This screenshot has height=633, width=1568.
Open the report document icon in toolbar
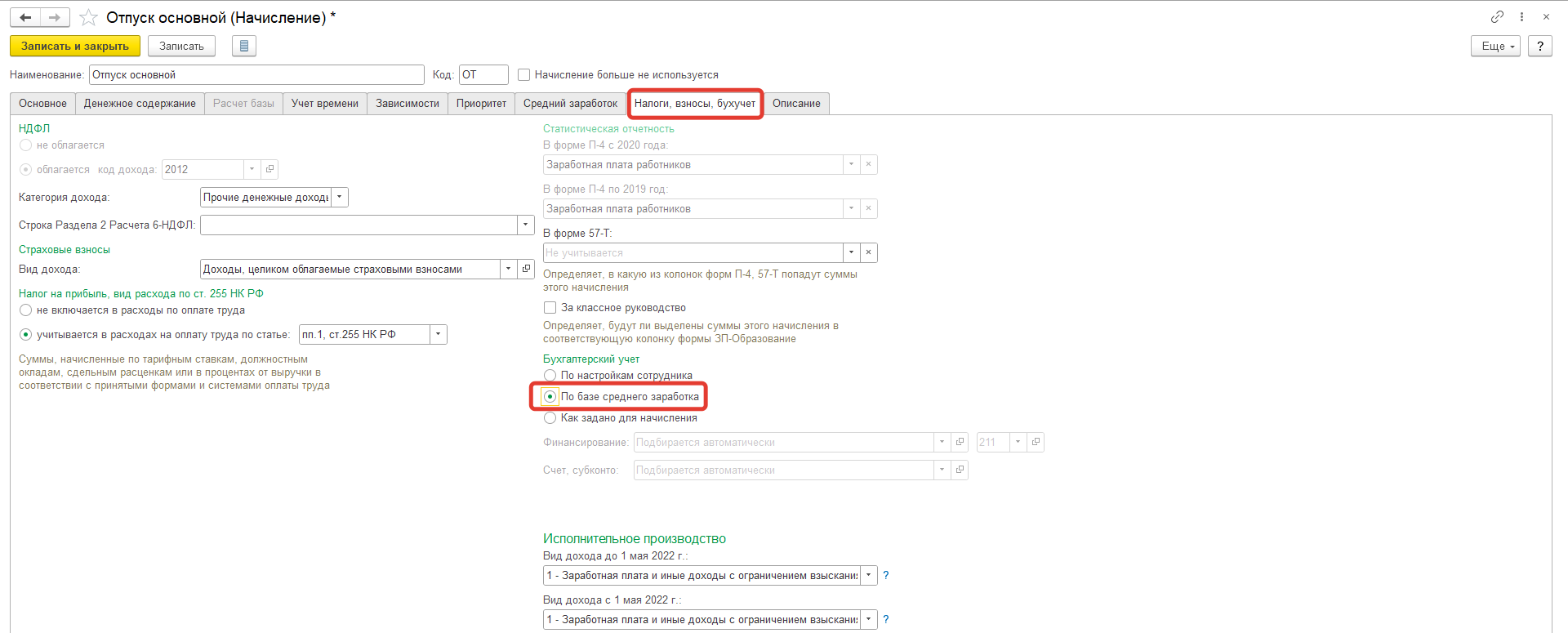coord(243,47)
